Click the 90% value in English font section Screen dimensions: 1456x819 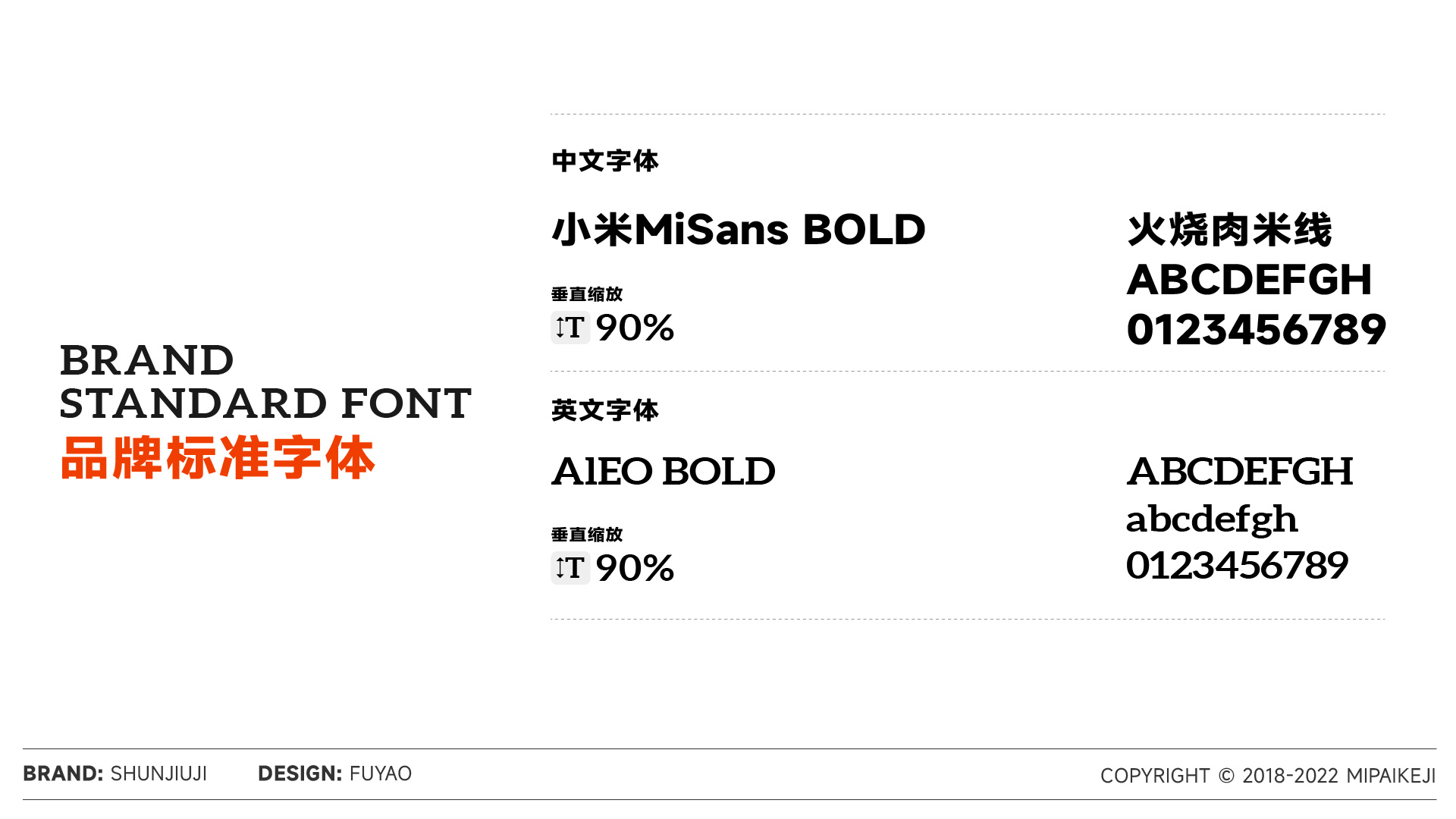[x=635, y=568]
